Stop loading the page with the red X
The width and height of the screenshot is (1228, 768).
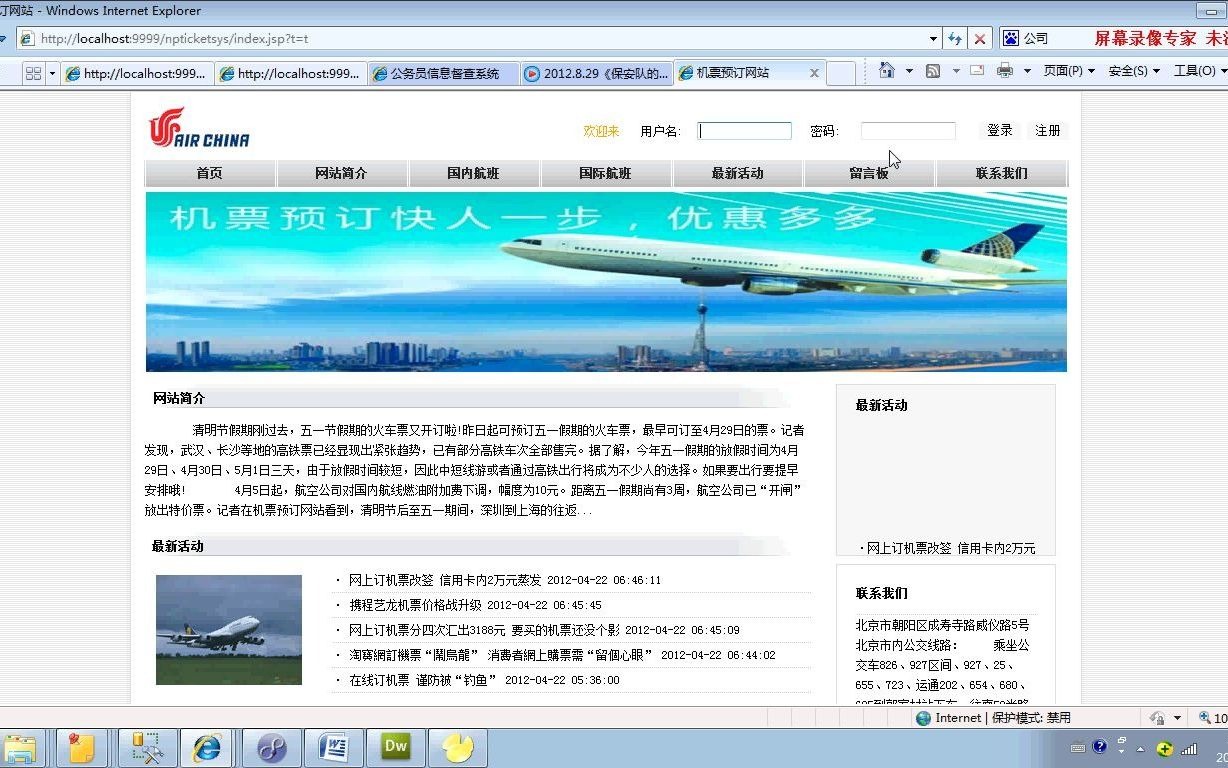[977, 38]
